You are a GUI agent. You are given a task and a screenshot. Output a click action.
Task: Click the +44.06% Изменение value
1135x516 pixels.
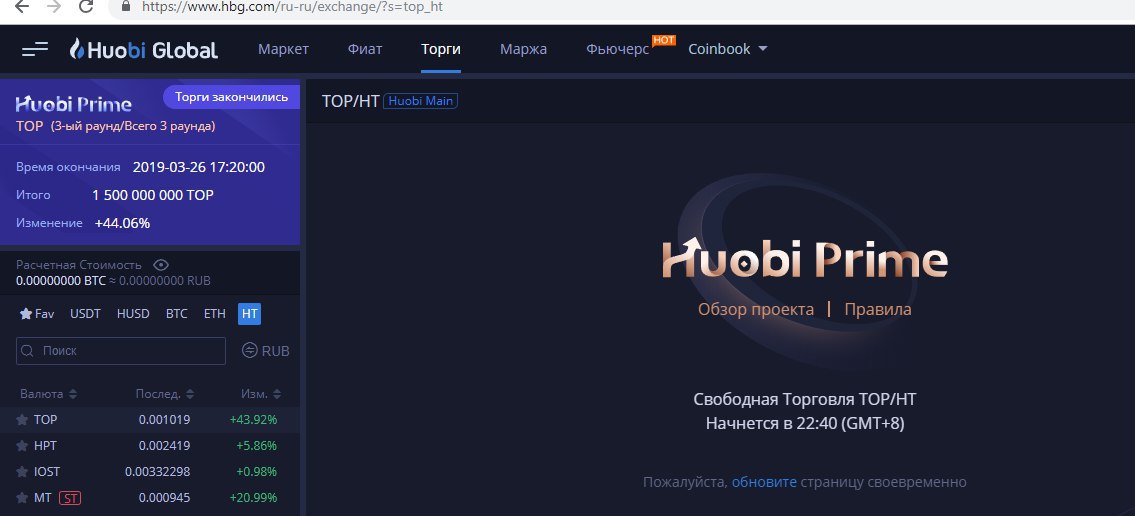pyautogui.click(x=122, y=223)
